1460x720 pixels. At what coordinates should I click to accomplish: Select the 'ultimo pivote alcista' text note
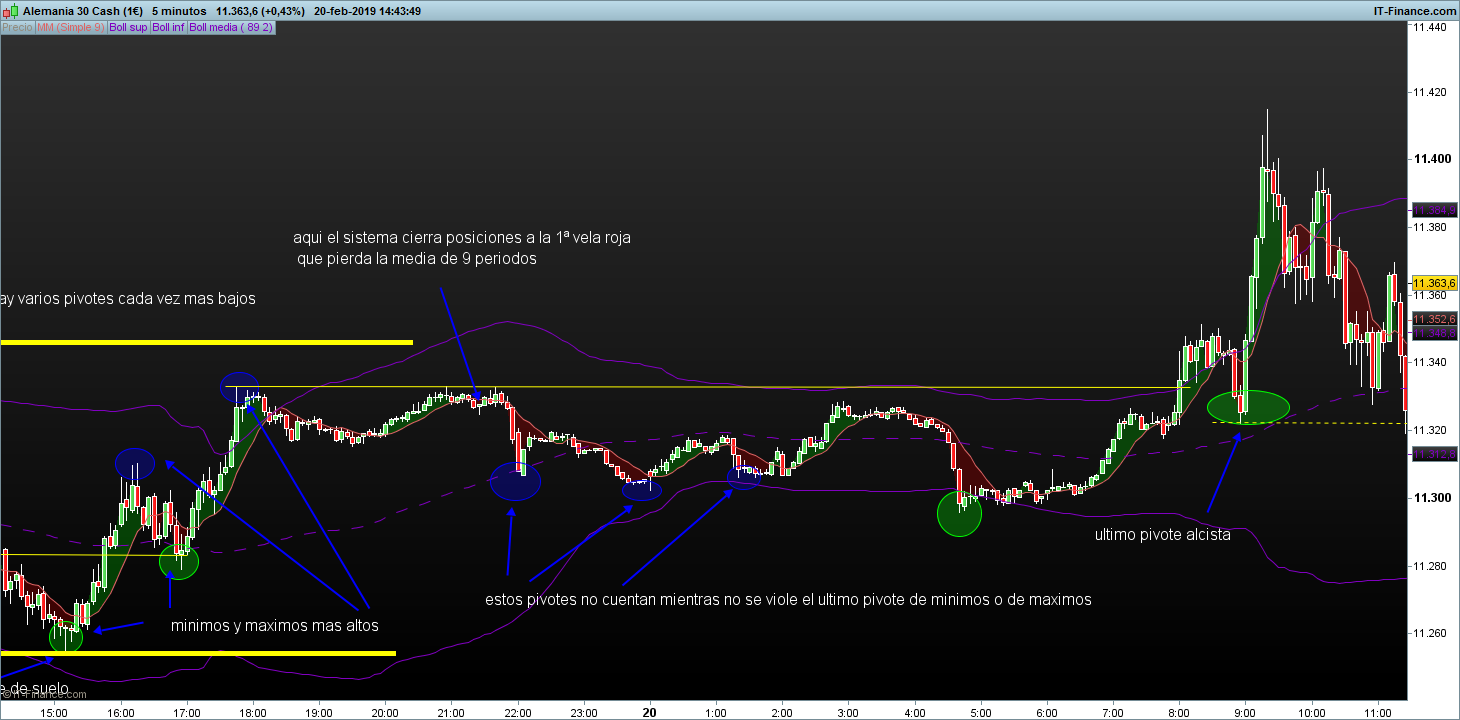coord(1163,535)
